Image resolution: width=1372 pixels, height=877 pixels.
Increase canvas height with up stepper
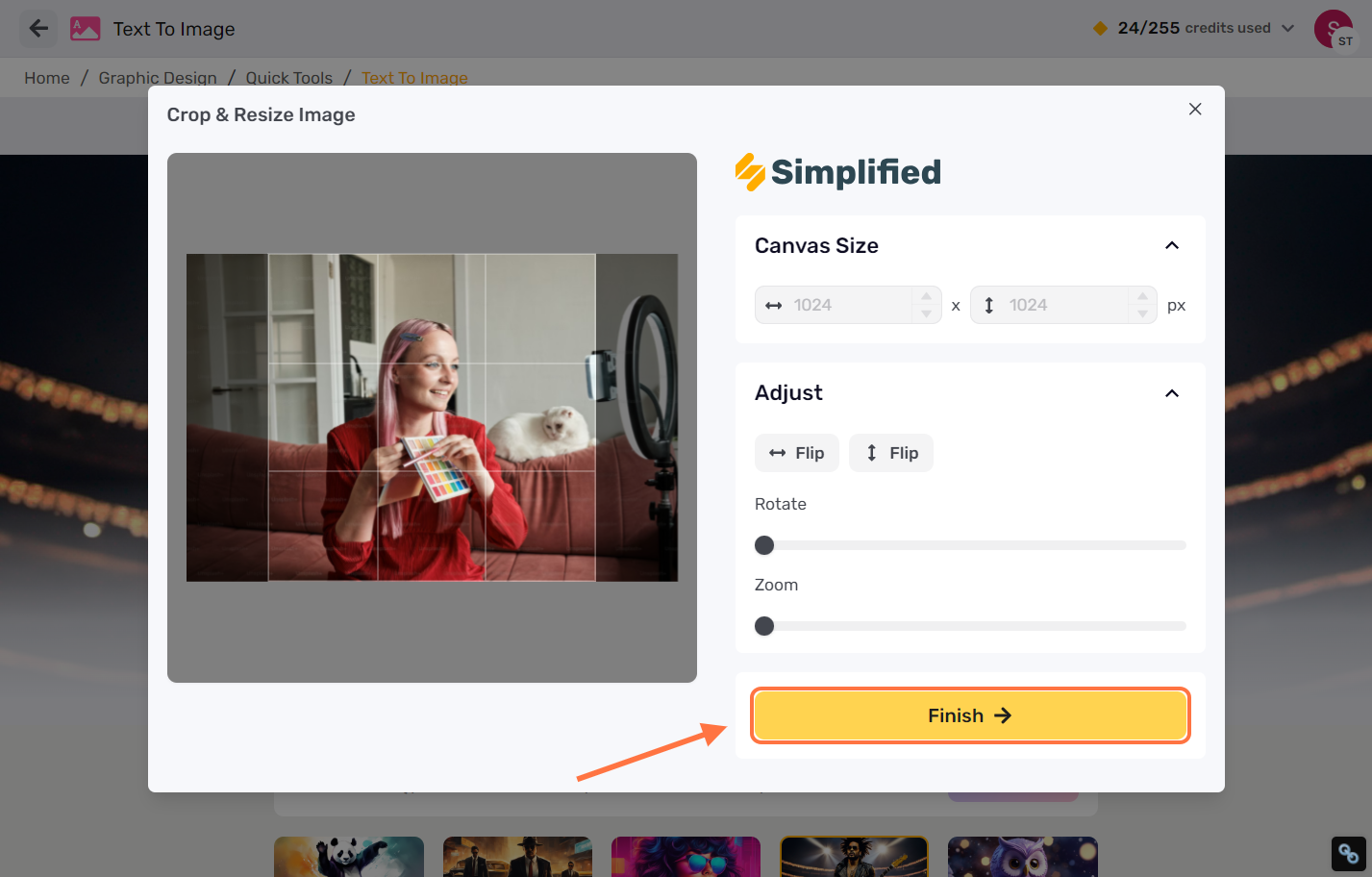[1142, 296]
